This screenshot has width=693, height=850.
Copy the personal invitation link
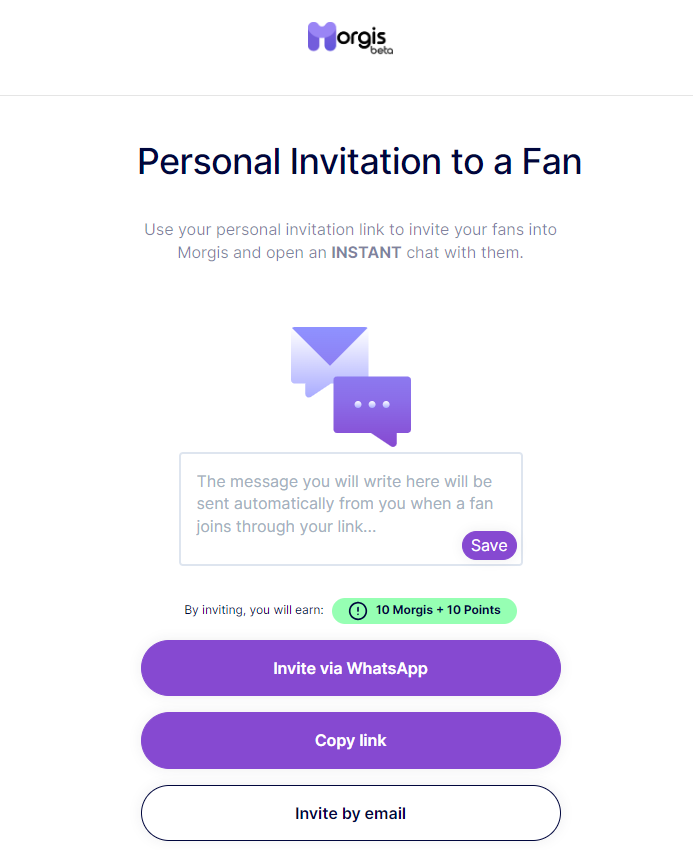tap(351, 740)
